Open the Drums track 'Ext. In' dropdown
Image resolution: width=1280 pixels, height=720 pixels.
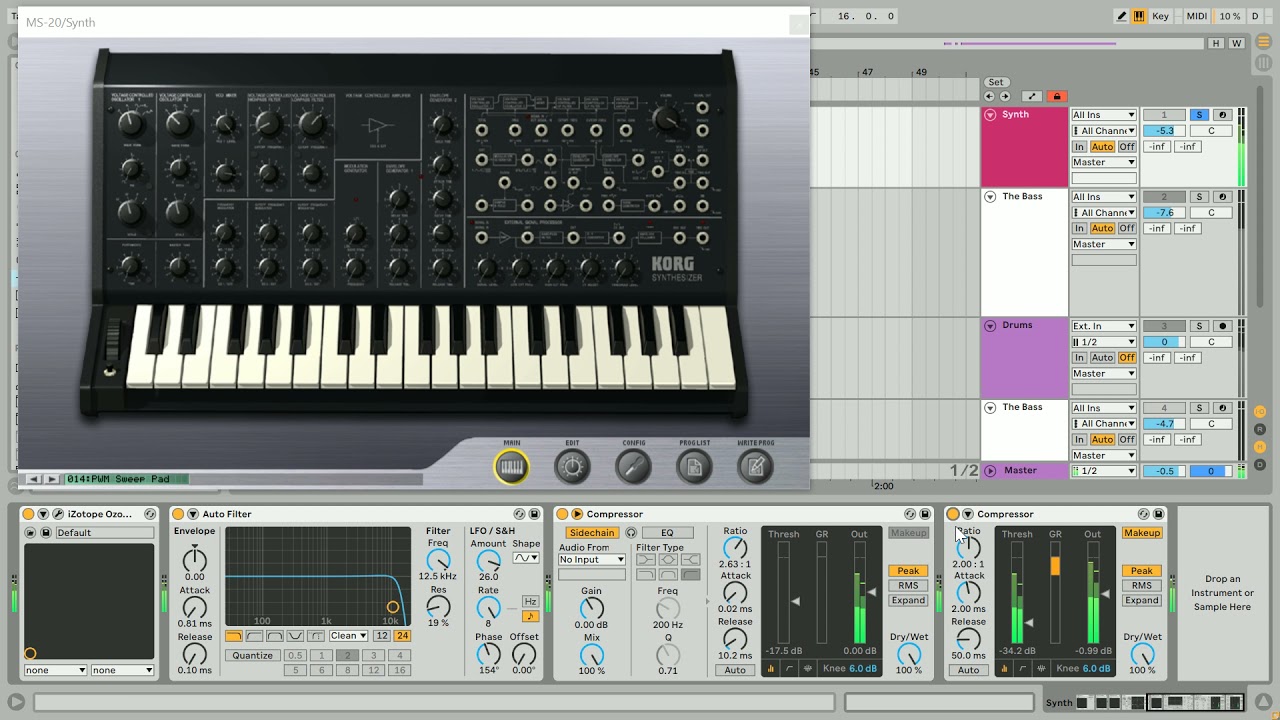click(1104, 326)
